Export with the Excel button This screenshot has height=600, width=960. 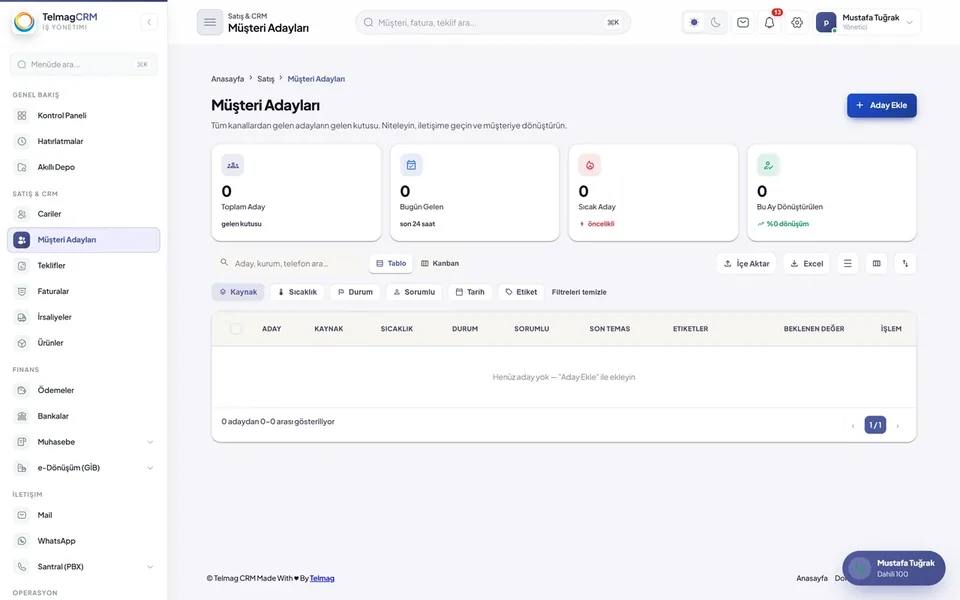[806, 263]
